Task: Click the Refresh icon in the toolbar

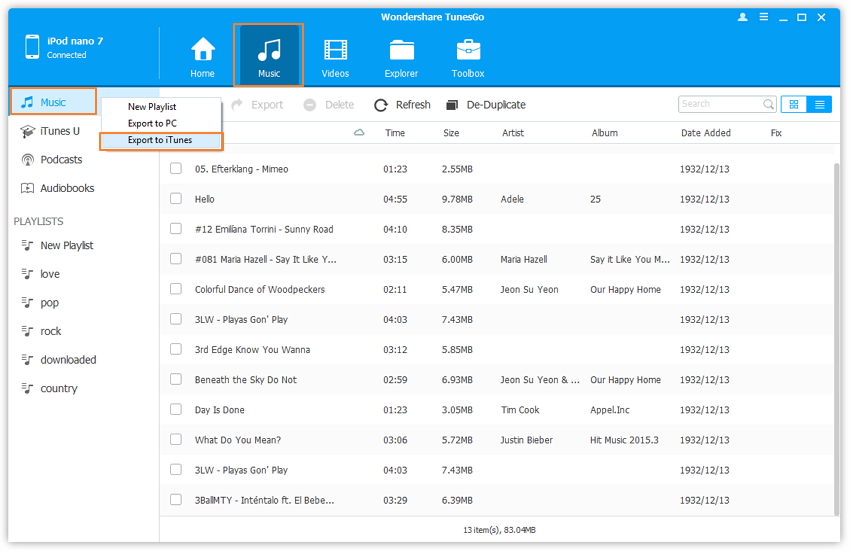Action: pyautogui.click(x=381, y=105)
